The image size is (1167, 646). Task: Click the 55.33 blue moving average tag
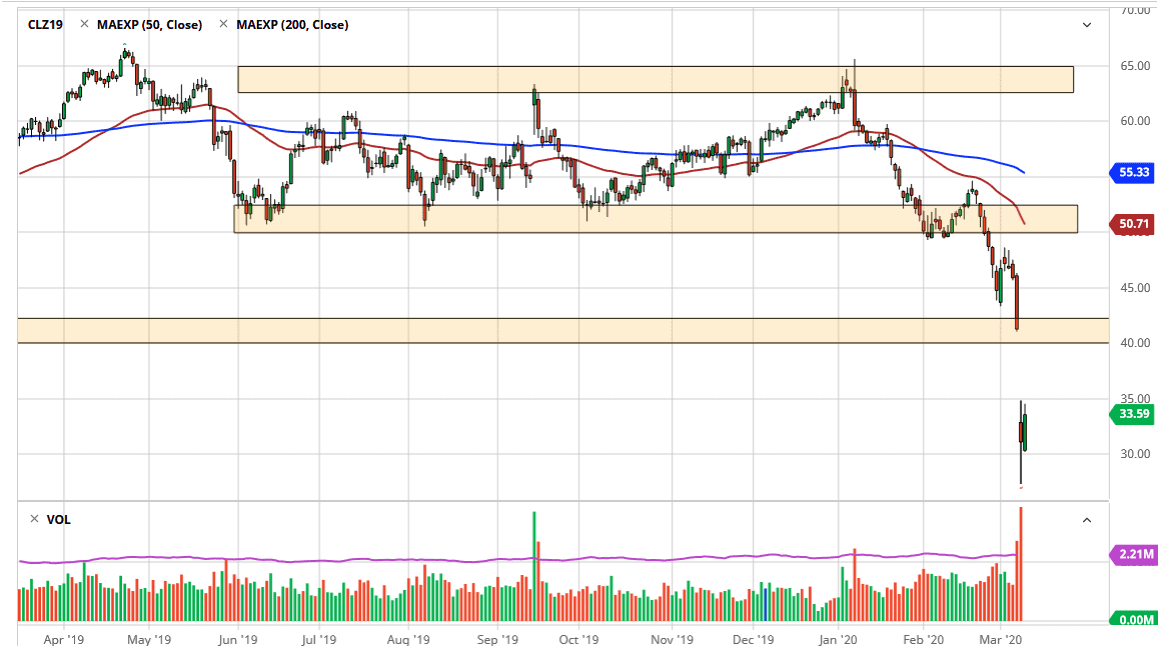1133,172
